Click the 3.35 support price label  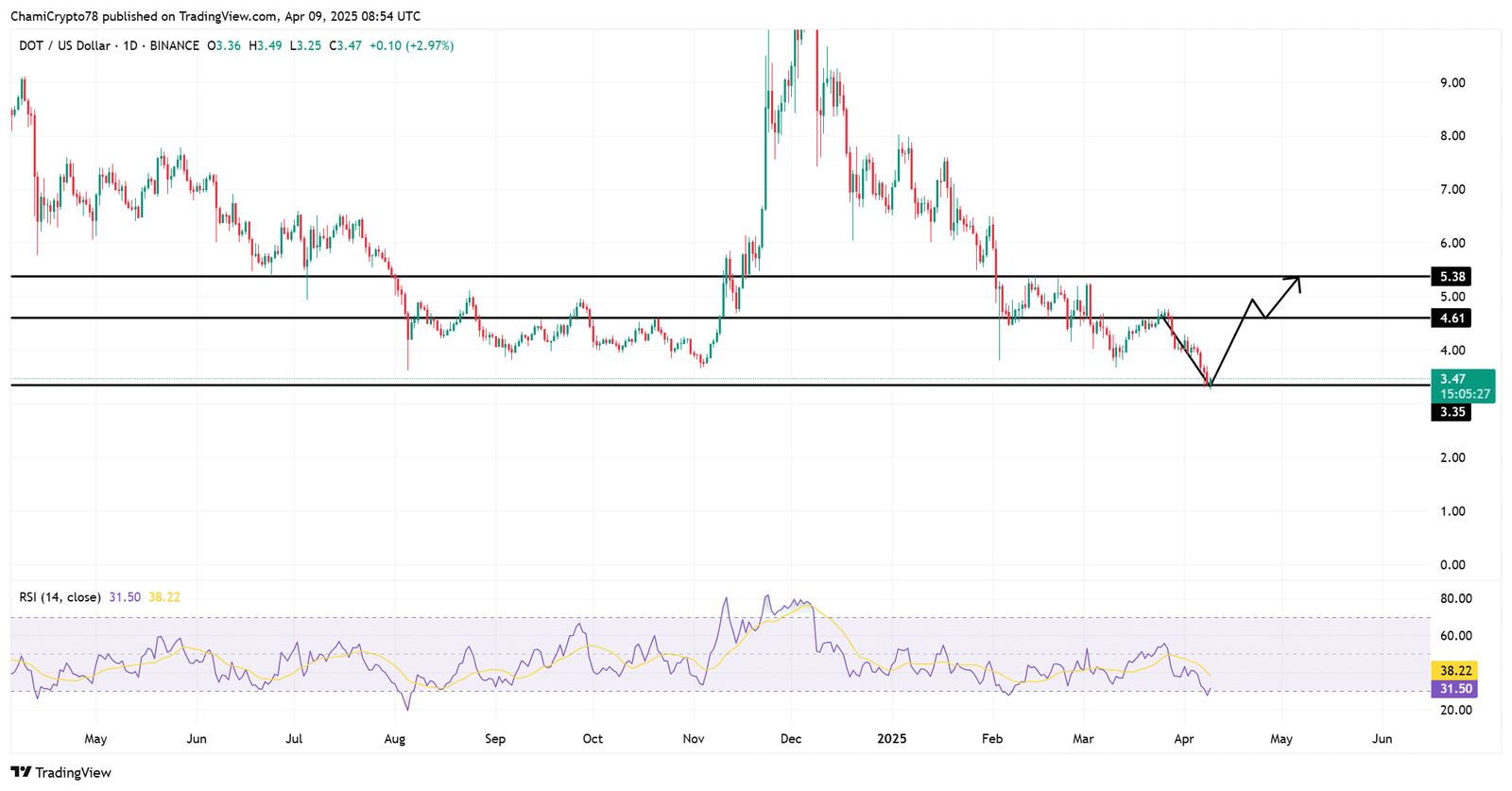point(1451,412)
